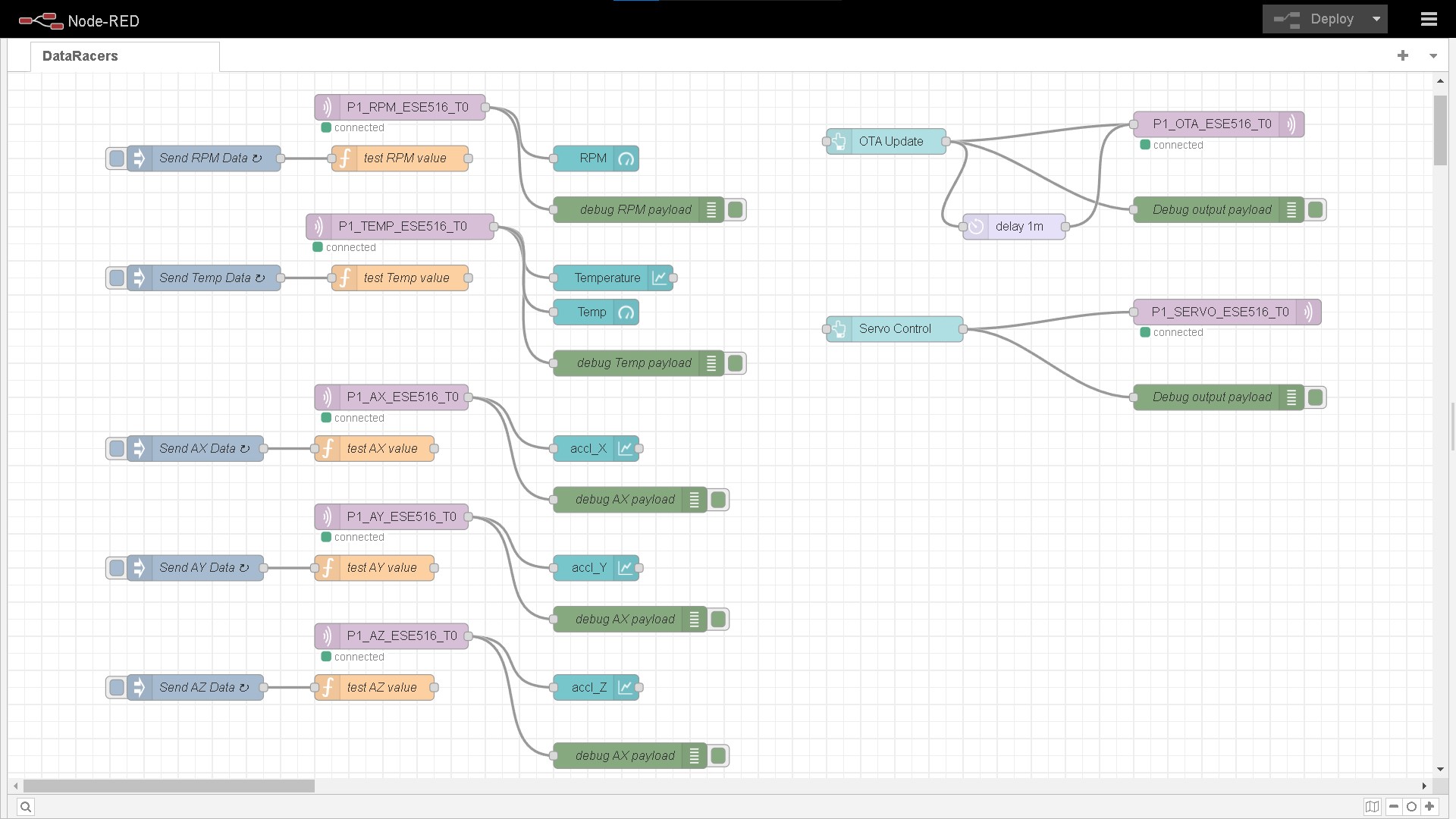Select the P1_AX_ESE516_T0 MQTT node icon
The image size is (1456, 819).
click(x=327, y=397)
